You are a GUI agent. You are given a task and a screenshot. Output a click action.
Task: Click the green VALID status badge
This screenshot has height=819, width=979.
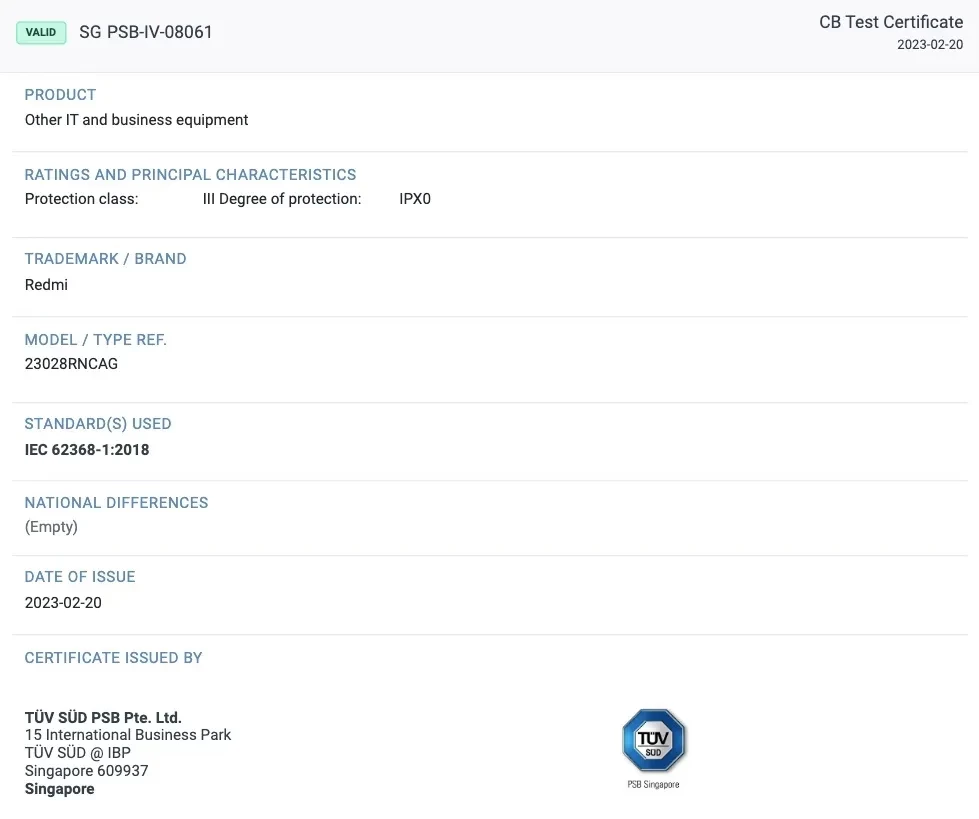(41, 32)
